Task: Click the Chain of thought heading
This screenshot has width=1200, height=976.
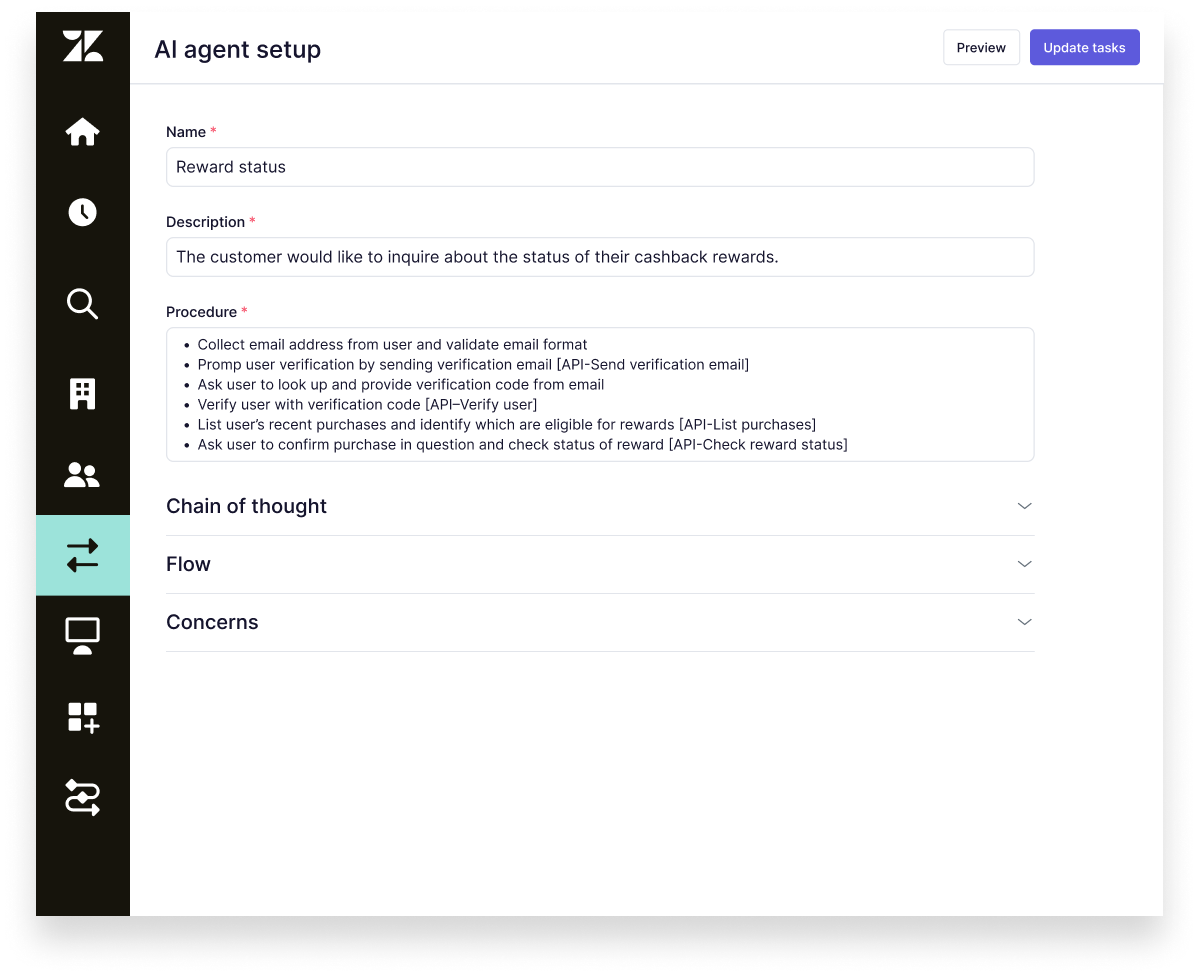Action: click(x=246, y=506)
